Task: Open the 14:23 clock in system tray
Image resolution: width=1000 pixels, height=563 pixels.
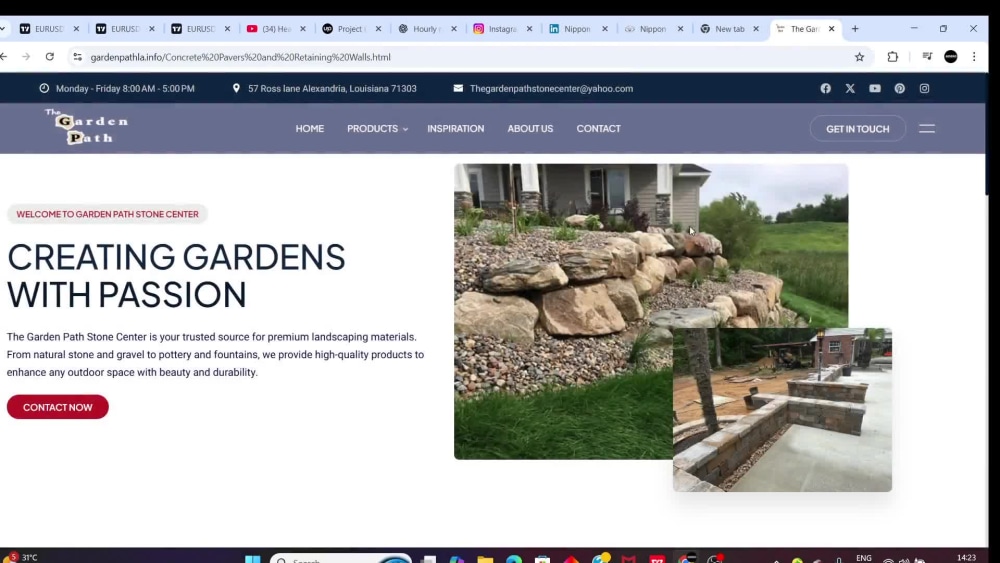Action: pos(966,558)
